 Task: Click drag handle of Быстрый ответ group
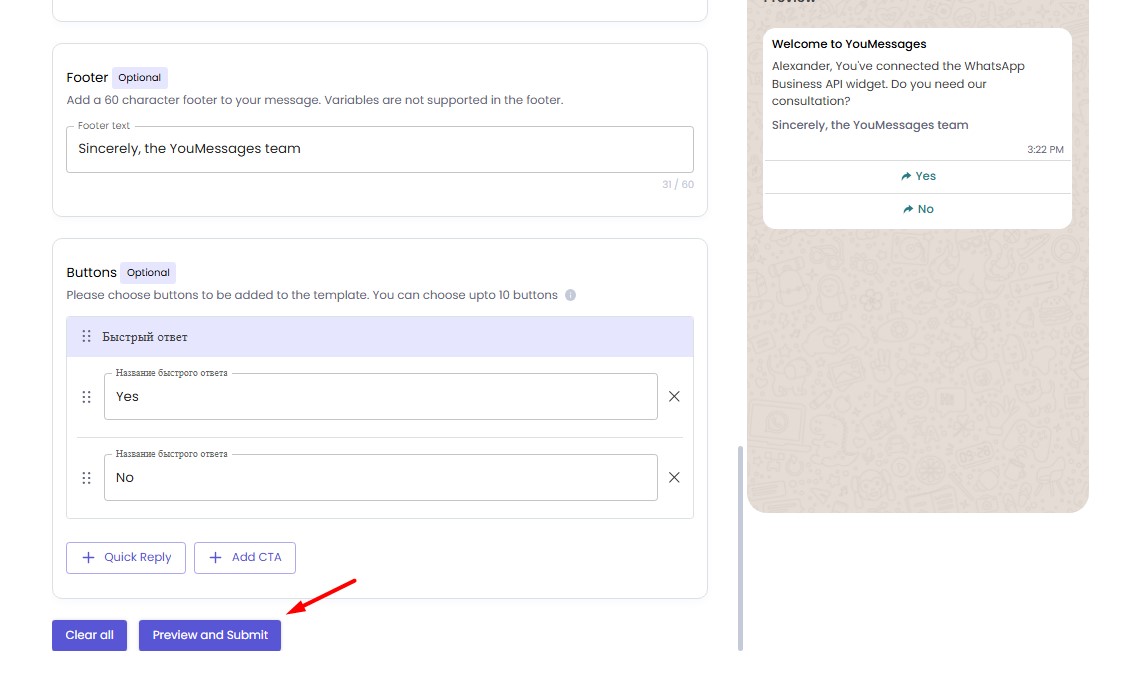pyautogui.click(x=87, y=337)
